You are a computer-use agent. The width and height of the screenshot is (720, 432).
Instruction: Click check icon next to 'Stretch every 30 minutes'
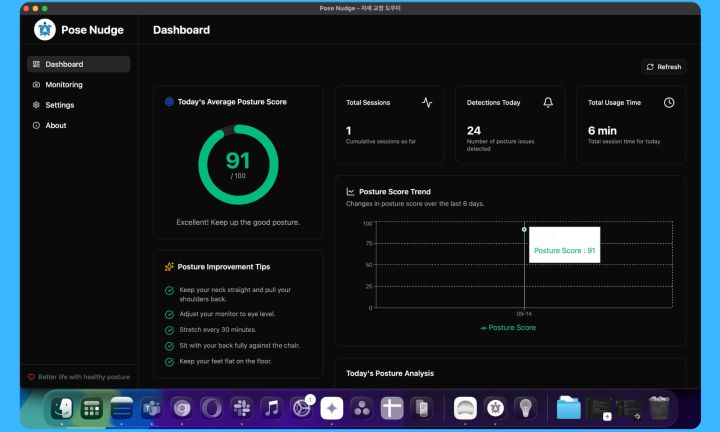(x=169, y=329)
